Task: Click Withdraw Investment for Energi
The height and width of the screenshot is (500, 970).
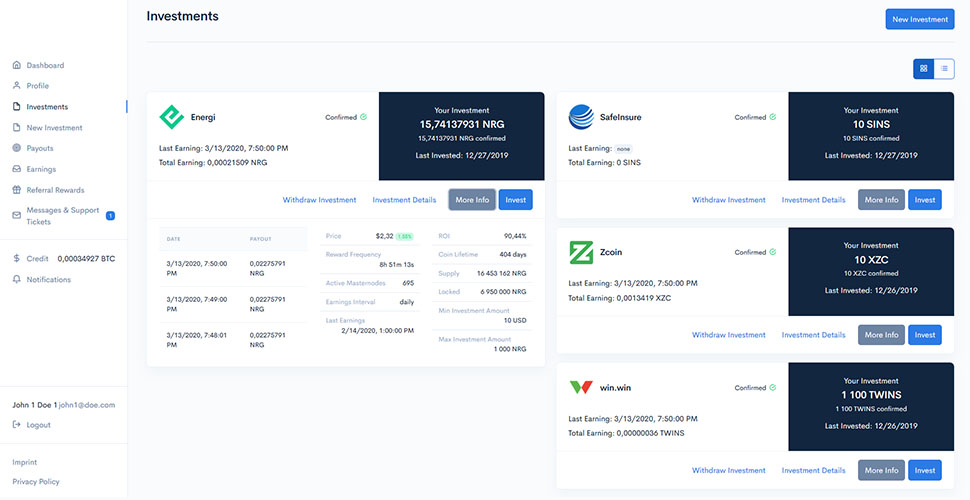Action: pos(319,200)
